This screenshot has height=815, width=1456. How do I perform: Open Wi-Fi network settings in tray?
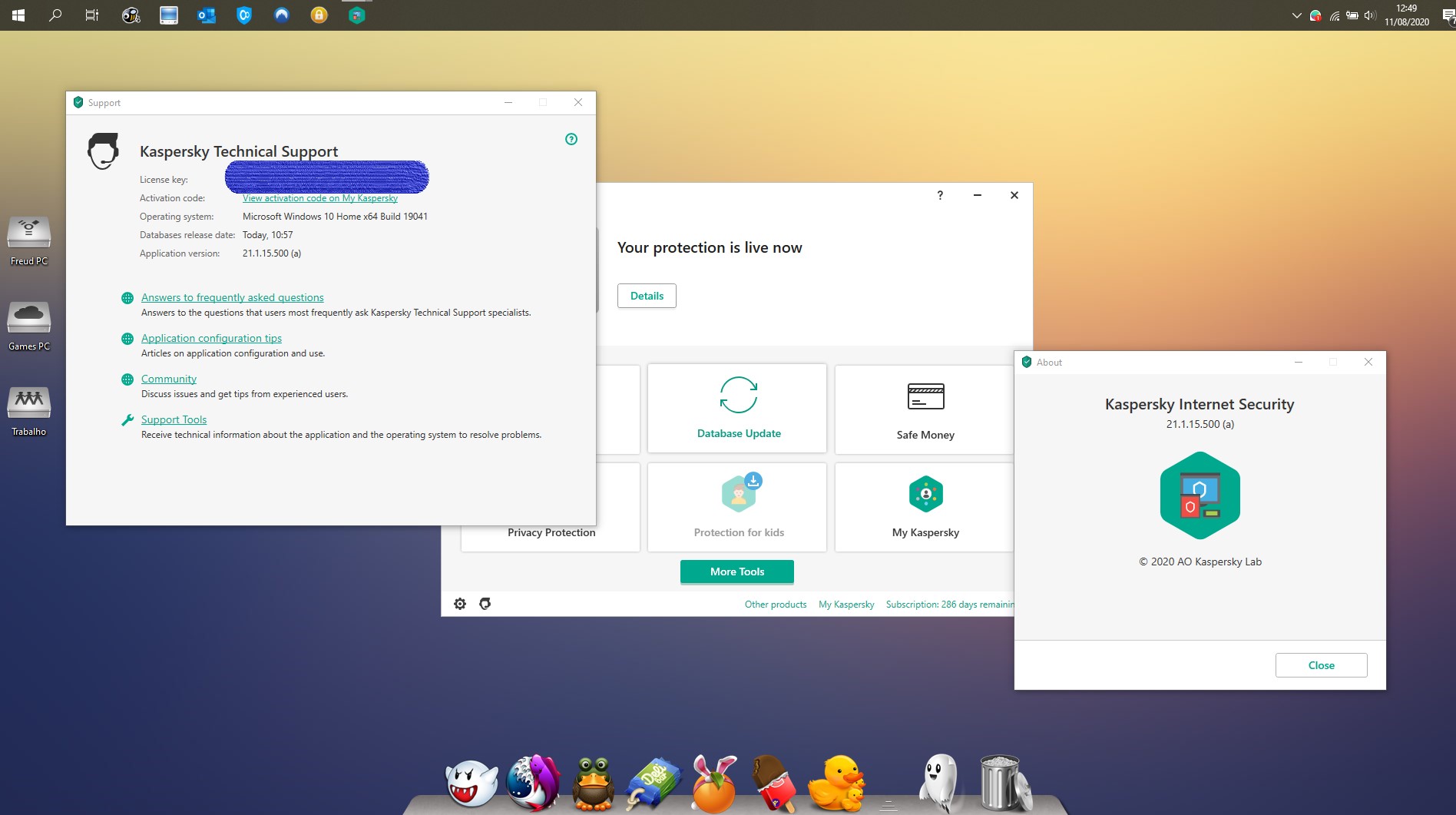(x=1334, y=15)
